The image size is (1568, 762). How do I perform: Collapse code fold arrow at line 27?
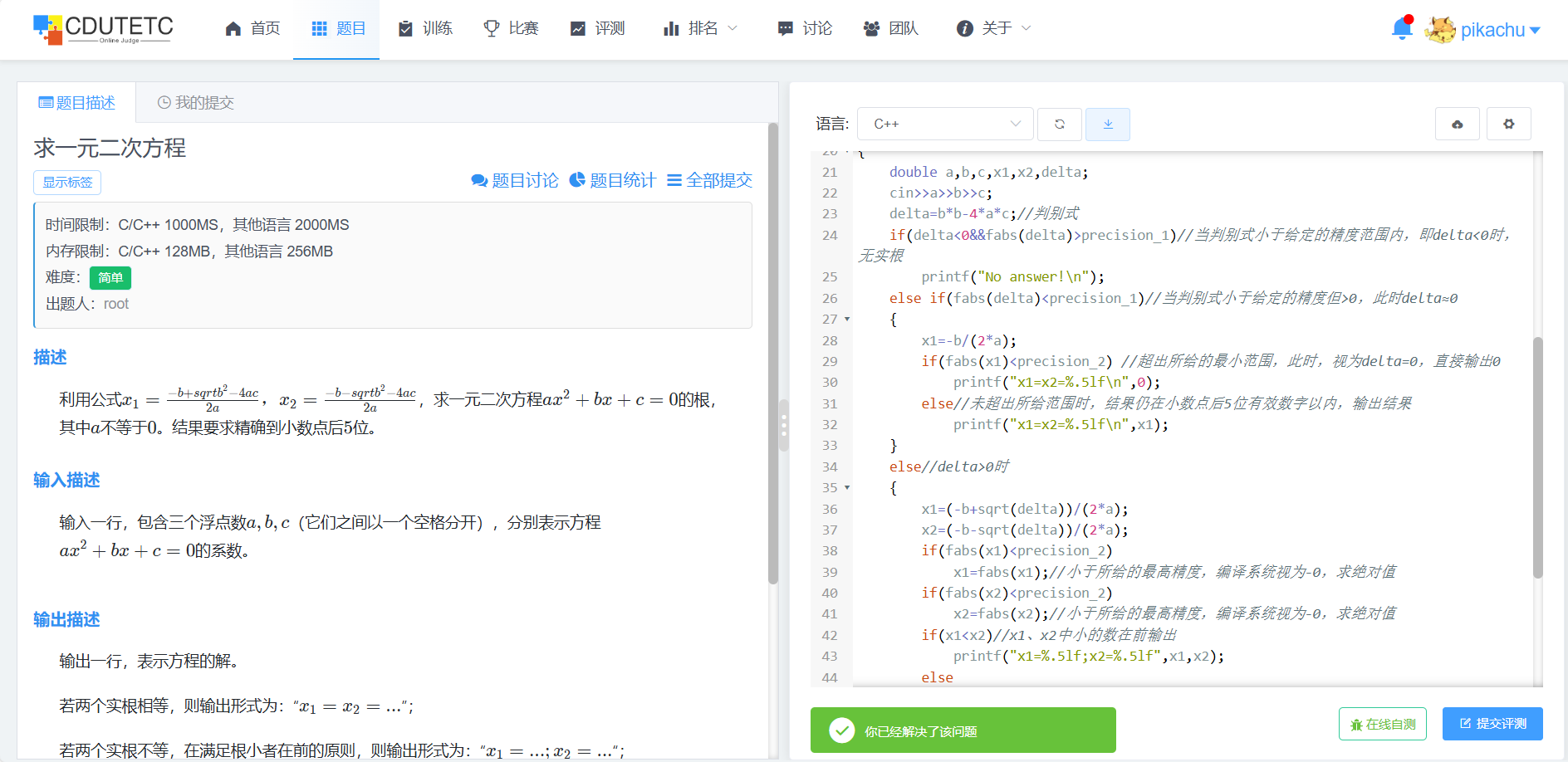pyautogui.click(x=847, y=319)
